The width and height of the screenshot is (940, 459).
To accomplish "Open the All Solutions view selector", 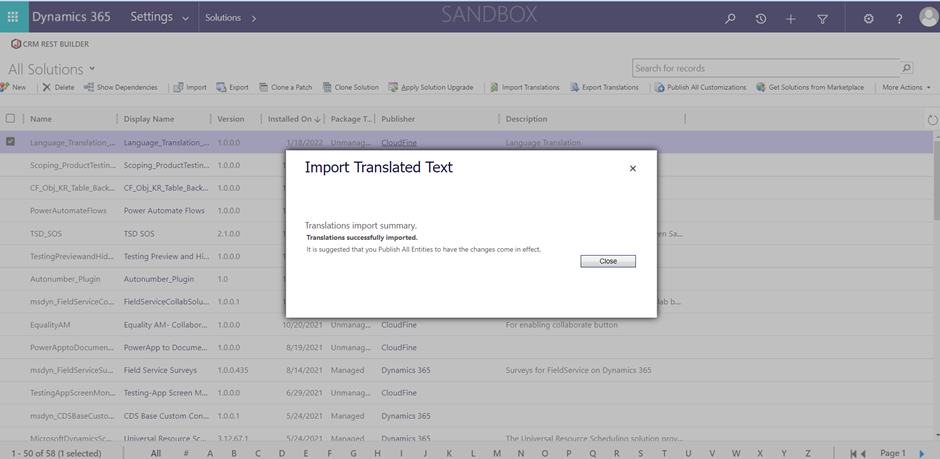I will [52, 69].
